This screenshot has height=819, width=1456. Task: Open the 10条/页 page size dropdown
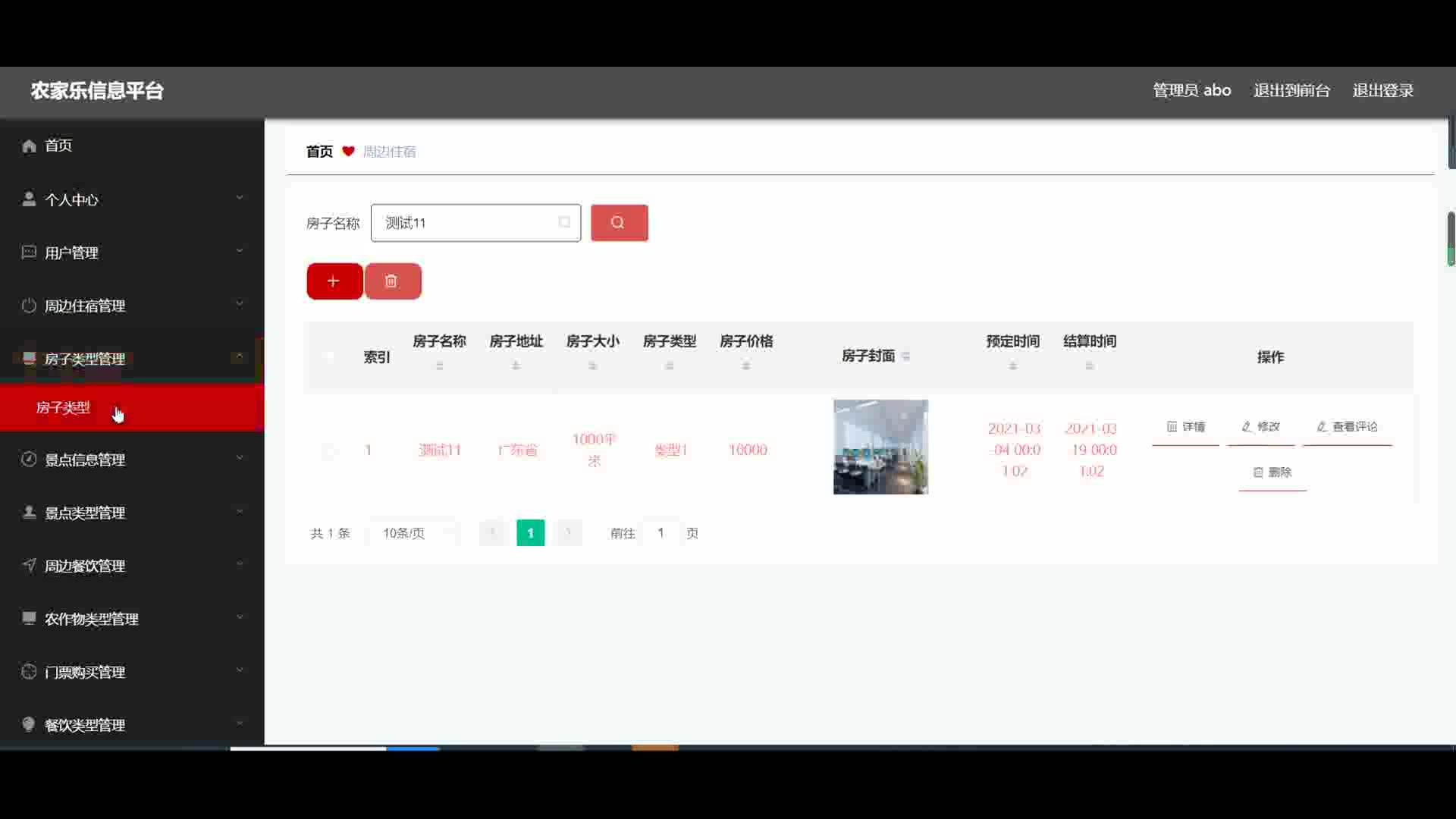[414, 533]
